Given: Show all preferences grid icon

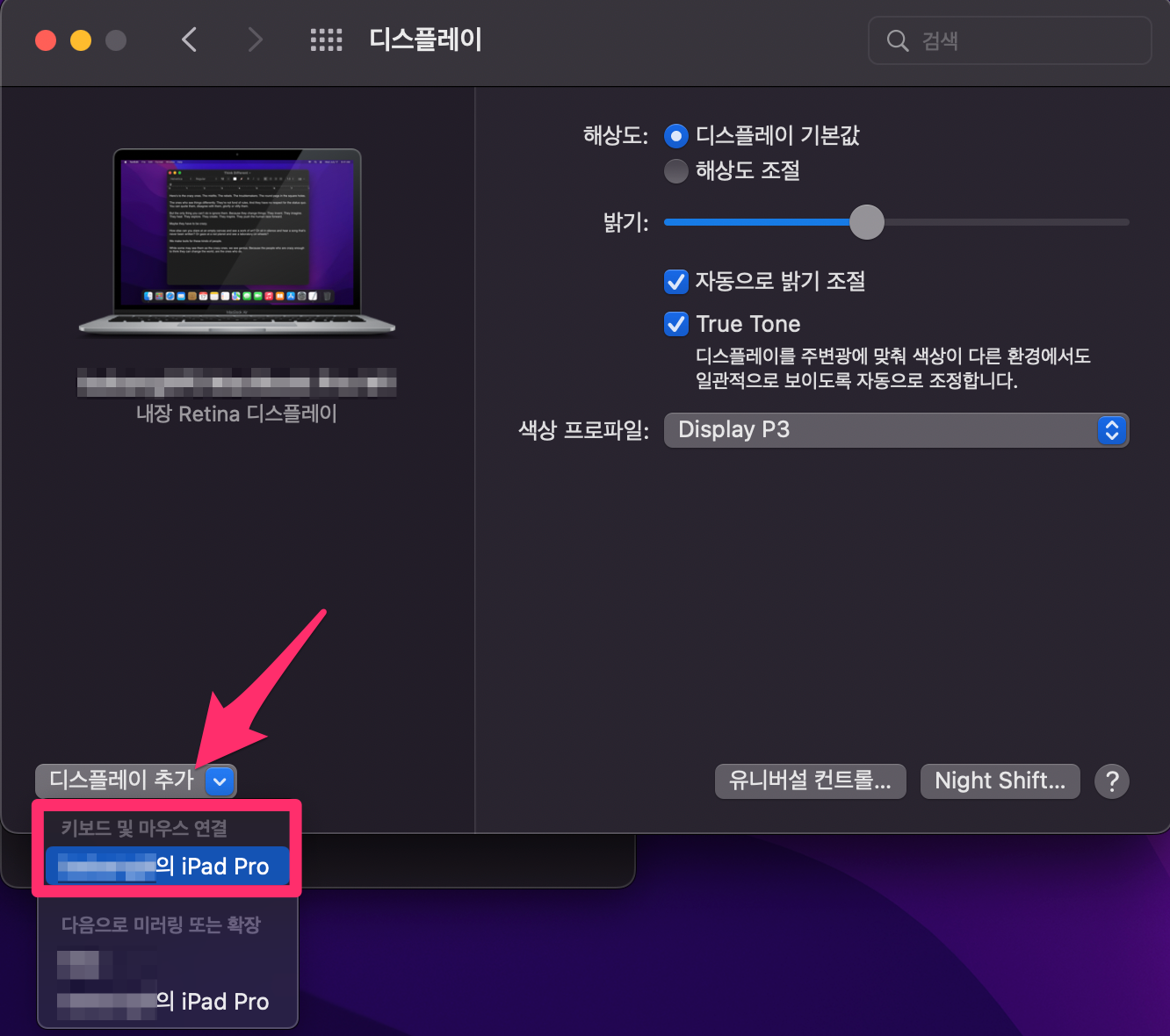Looking at the screenshot, I should pos(326,40).
